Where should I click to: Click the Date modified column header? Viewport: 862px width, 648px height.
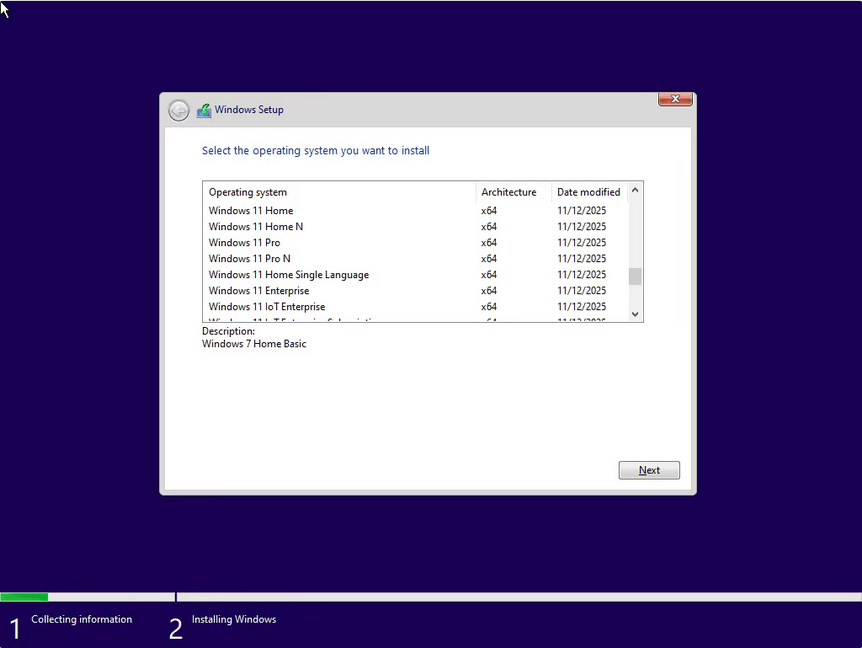(x=588, y=192)
